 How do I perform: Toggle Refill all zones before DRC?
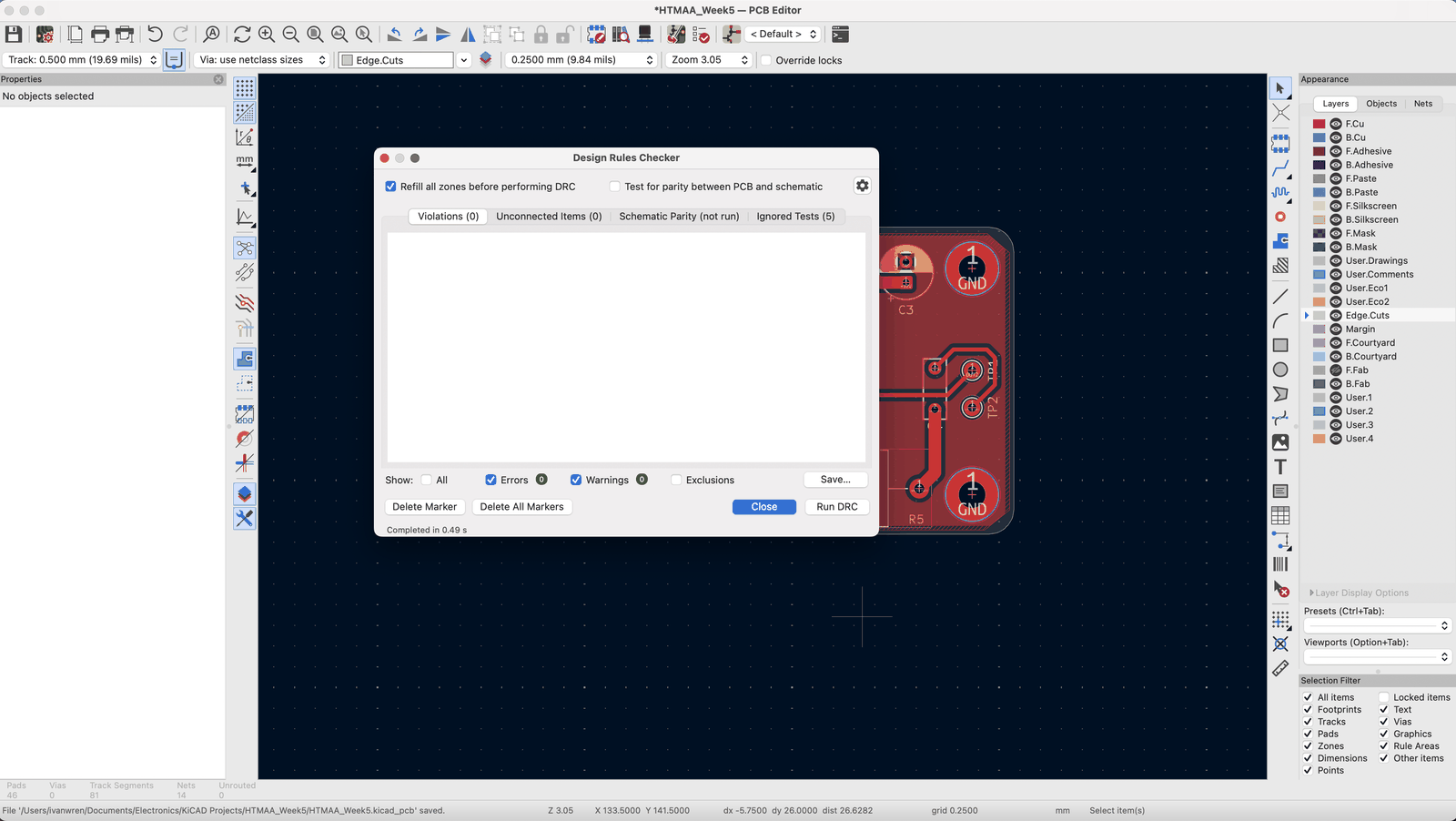390,187
